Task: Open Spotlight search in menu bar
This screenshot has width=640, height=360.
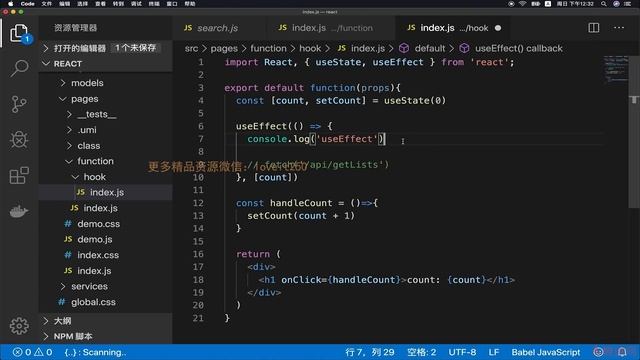Action: 603,4
